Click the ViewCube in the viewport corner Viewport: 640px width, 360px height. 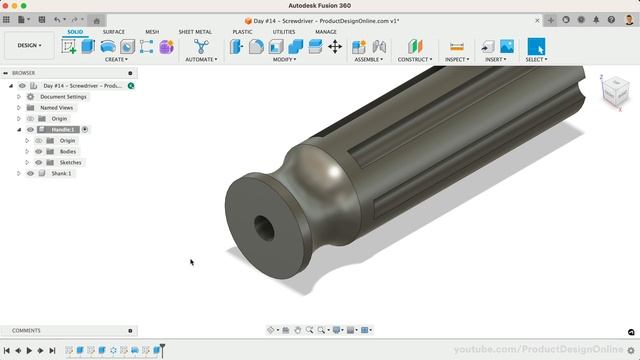pos(615,92)
